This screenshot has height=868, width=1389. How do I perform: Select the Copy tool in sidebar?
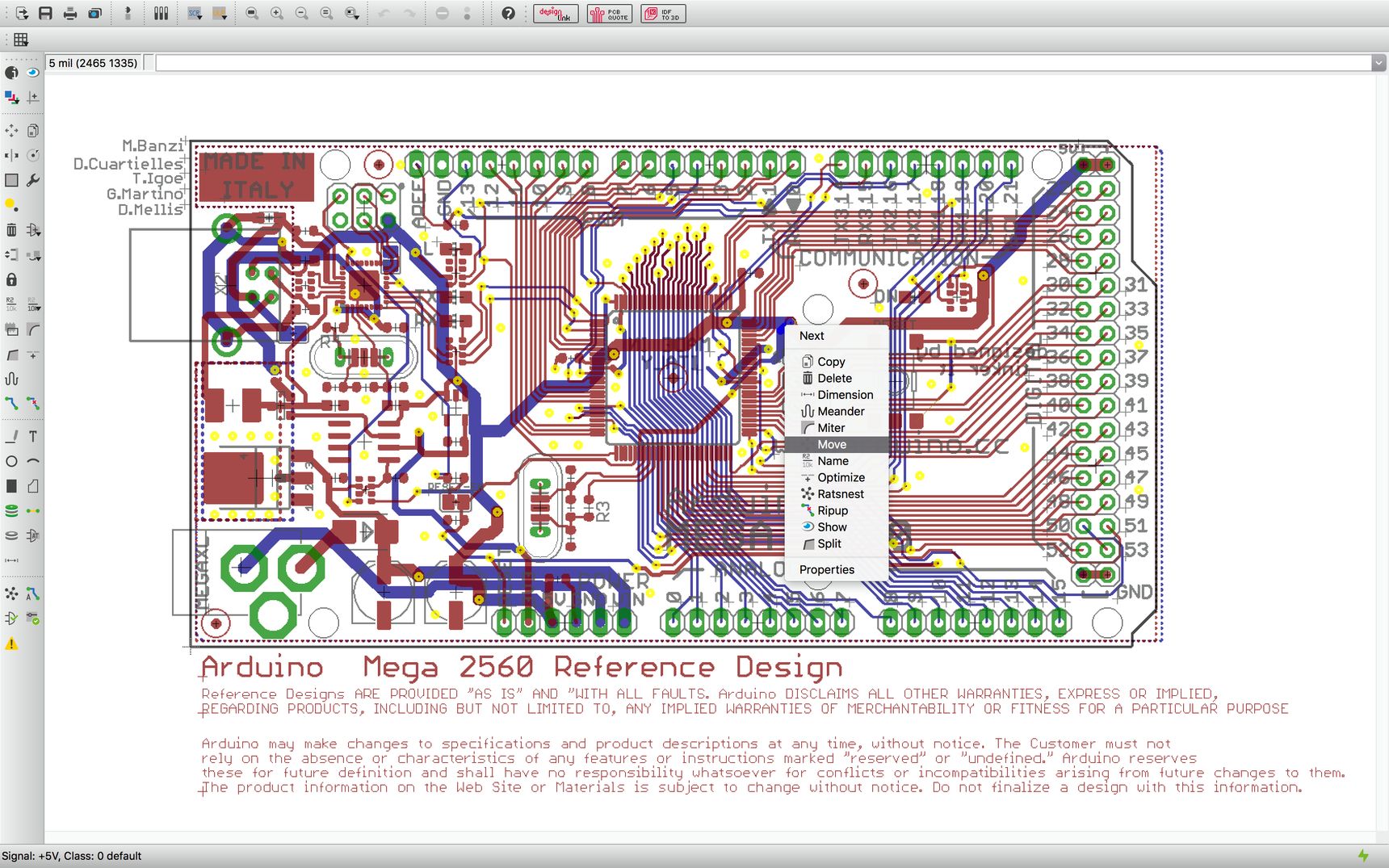[32, 130]
